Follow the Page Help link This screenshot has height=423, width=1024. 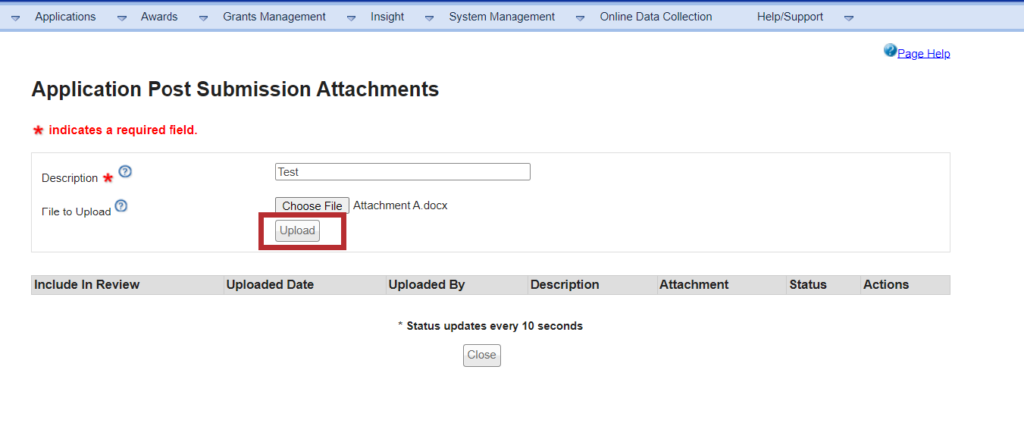pos(923,54)
